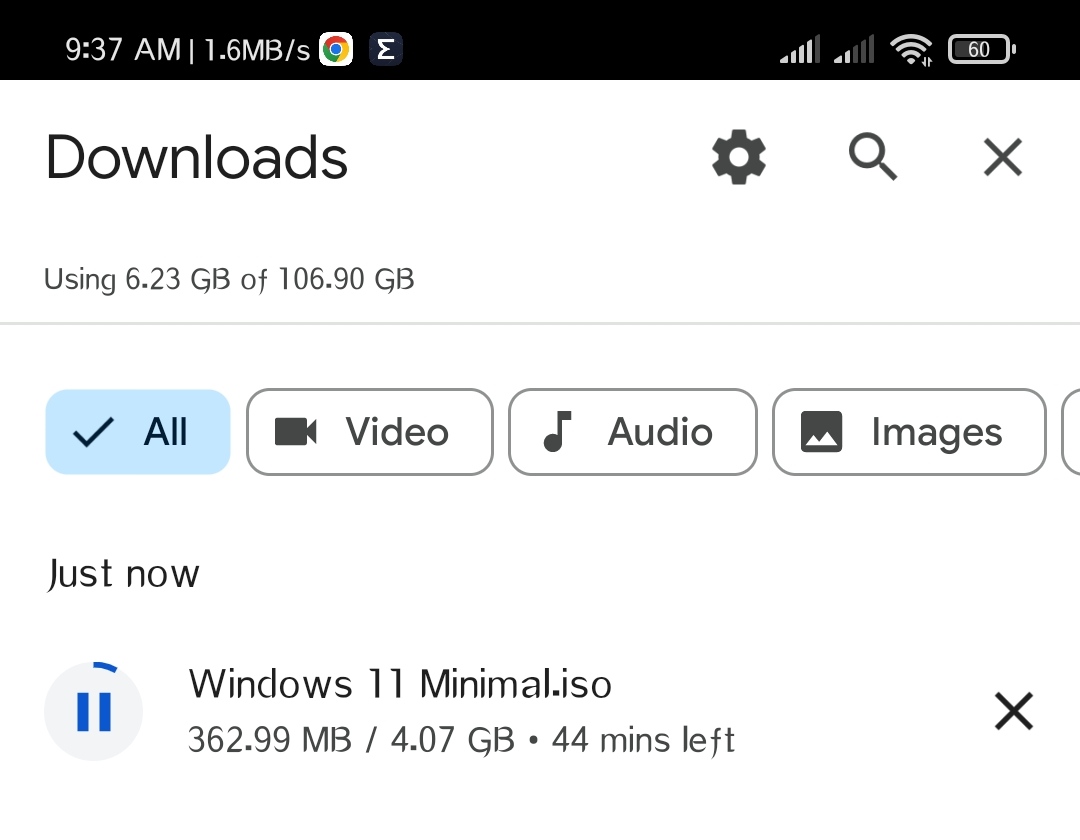Select the All filter chip
This screenshot has width=1080, height=840.
click(138, 432)
